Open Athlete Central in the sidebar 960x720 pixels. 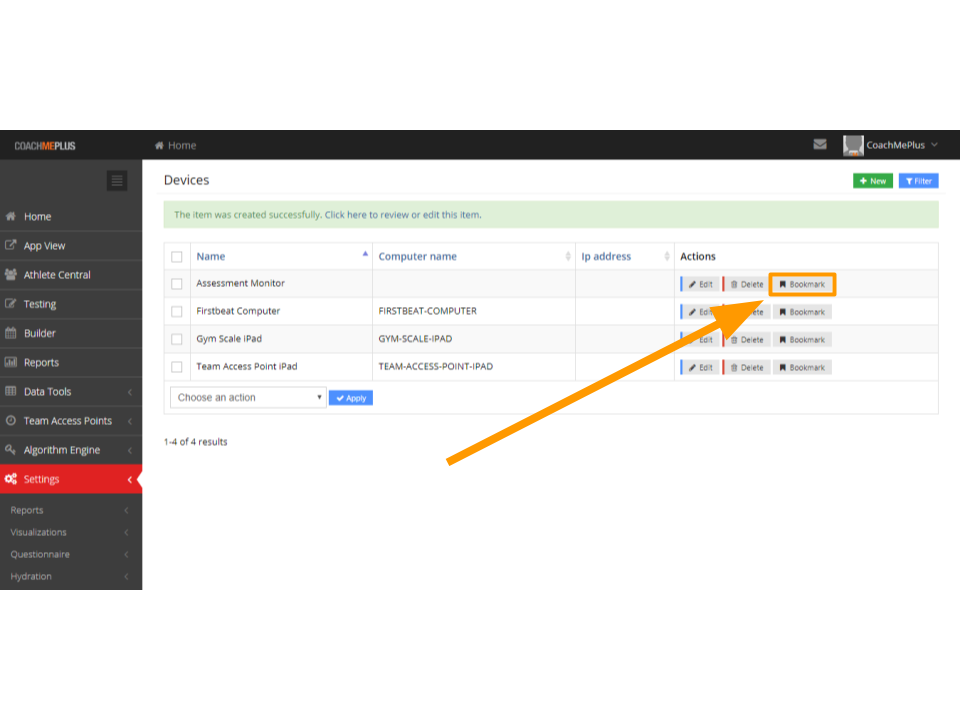click(57, 275)
